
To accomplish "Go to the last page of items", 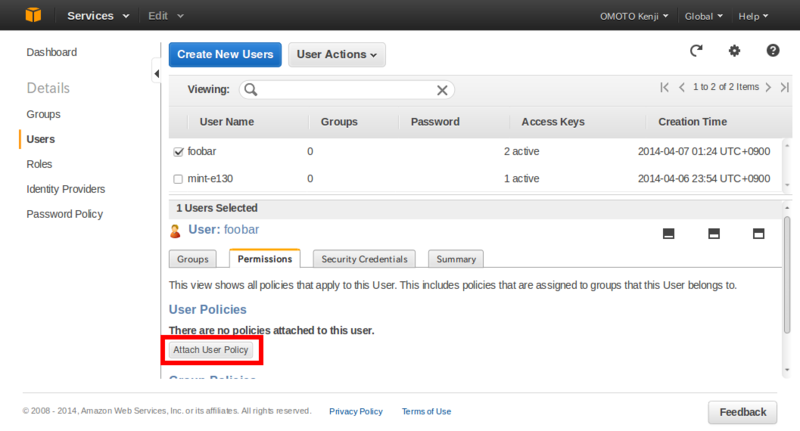I will coord(785,87).
